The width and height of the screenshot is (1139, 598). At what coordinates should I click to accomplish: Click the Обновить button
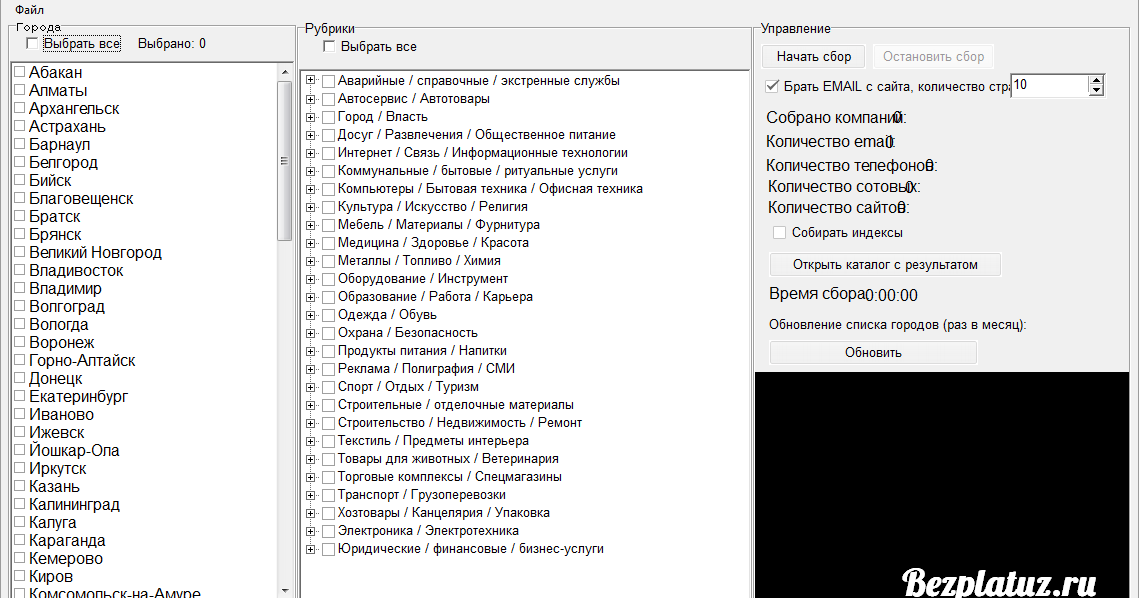pos(872,351)
